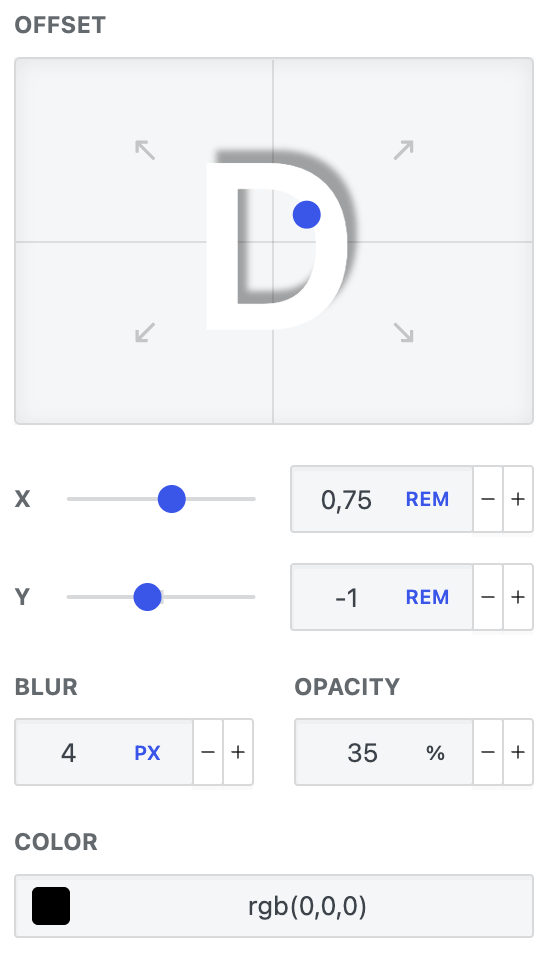
Task: Select the blue offset point on letter D
Action: tap(307, 215)
